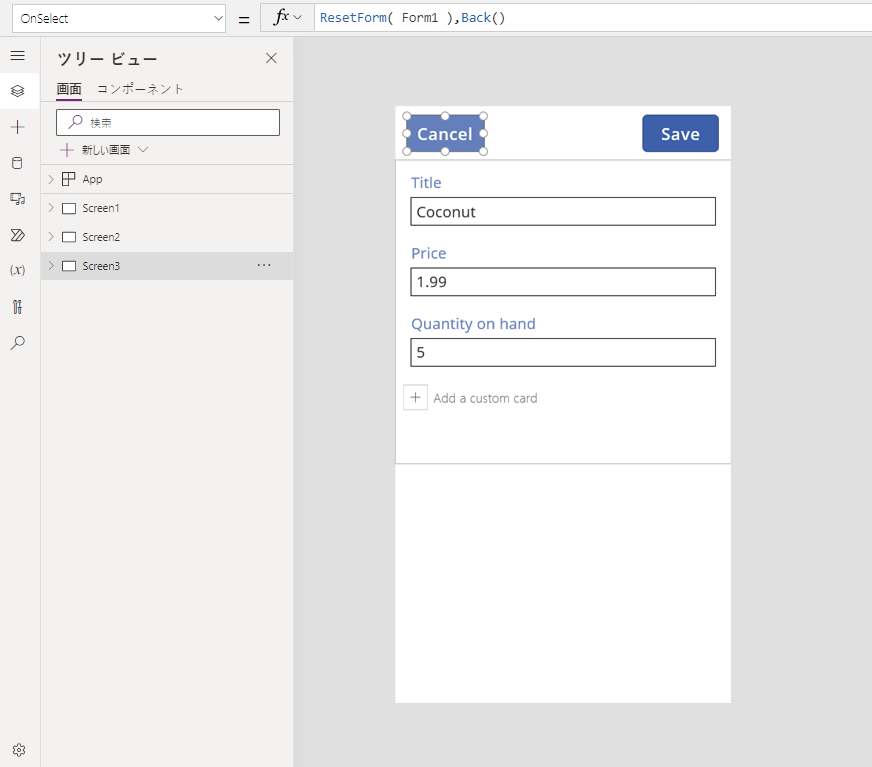Screen dimensions: 872x767
Task: Click the Price field containing 1.99
Action: [x=563, y=282]
